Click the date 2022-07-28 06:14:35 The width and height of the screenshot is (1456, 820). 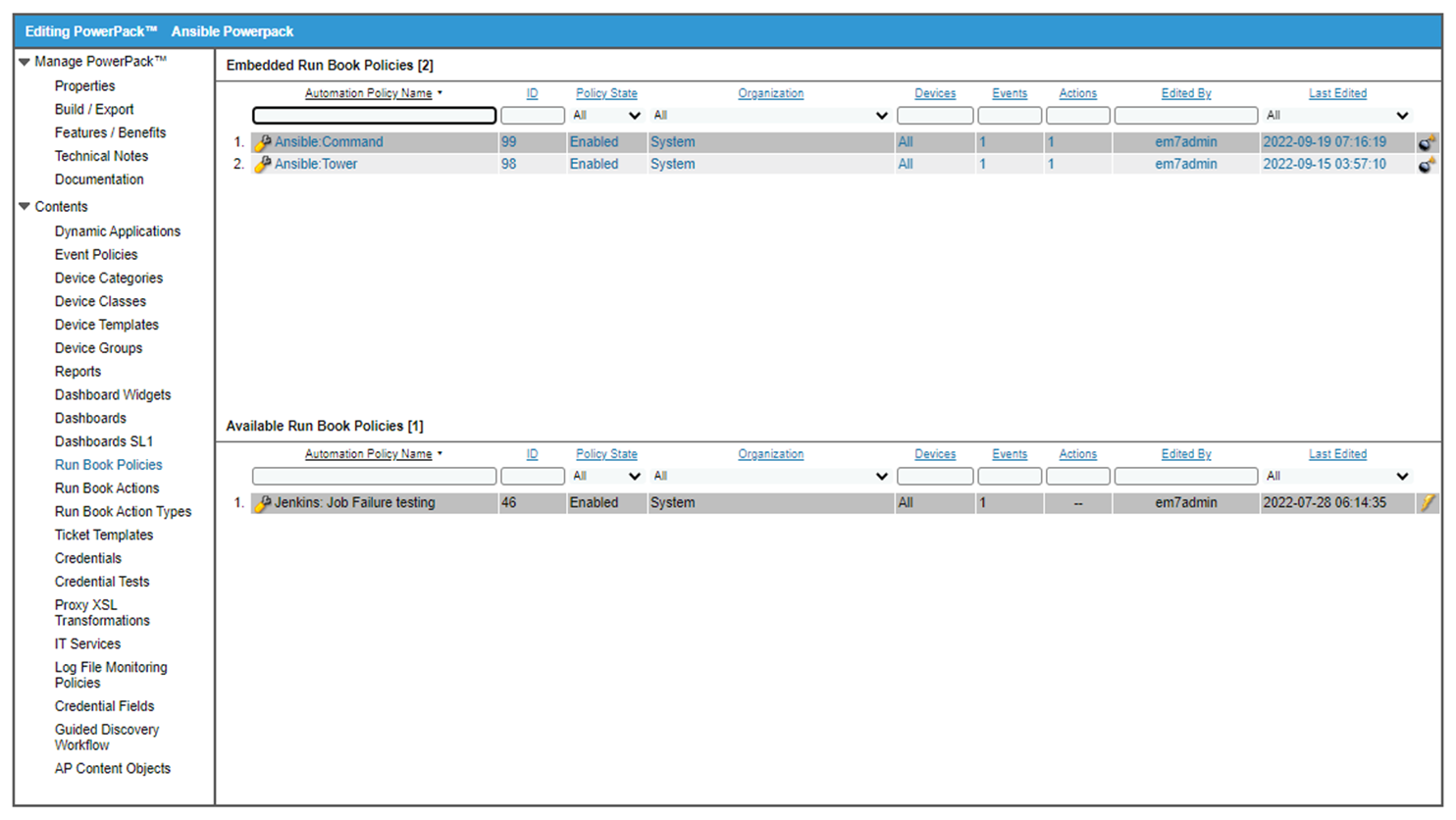pos(1325,503)
